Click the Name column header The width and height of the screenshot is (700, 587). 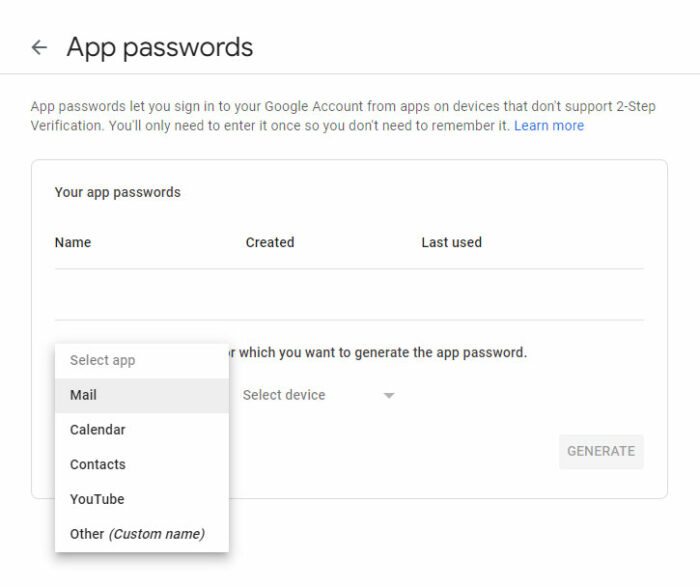coord(73,242)
